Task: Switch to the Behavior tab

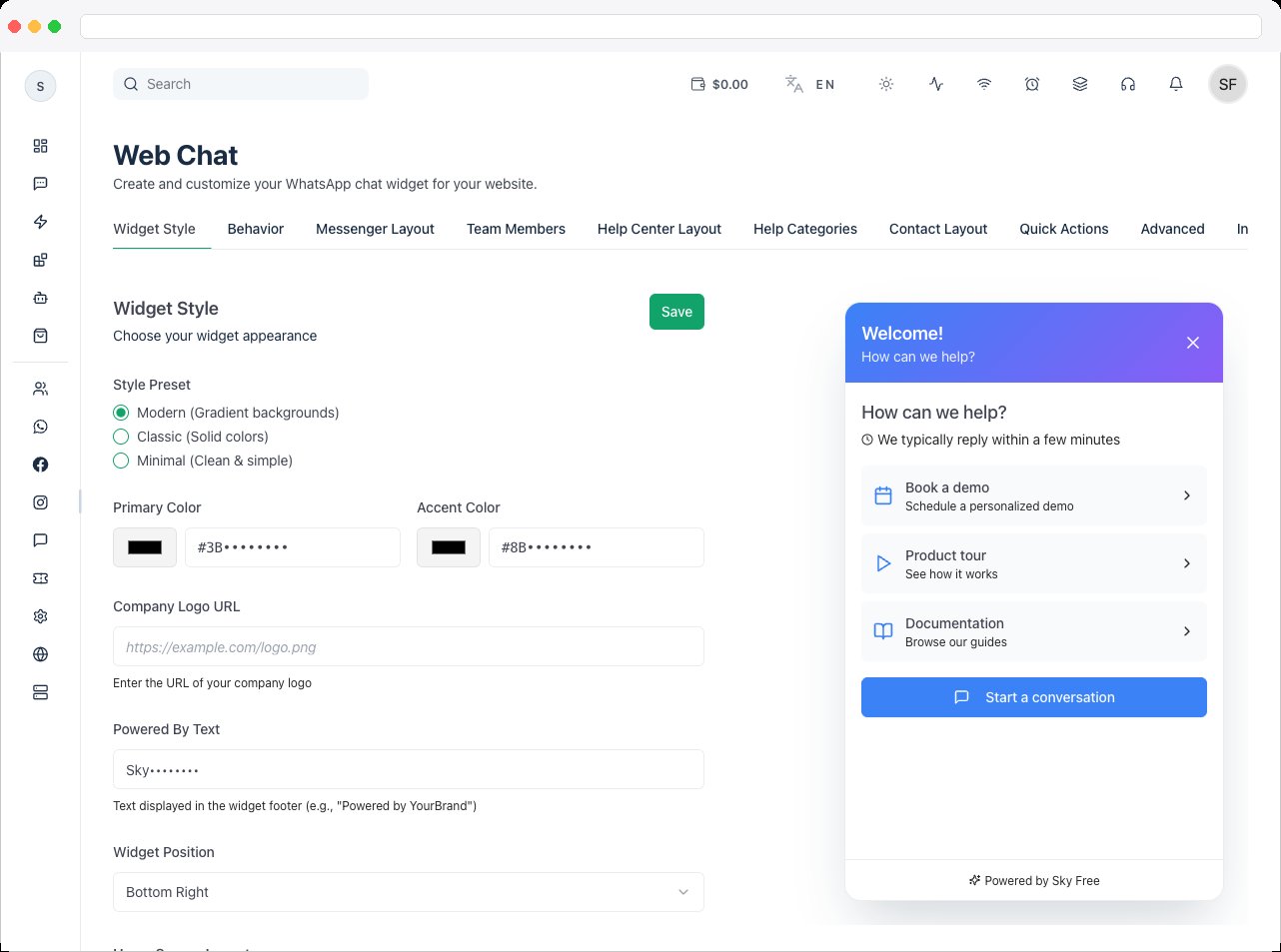Action: (x=256, y=229)
